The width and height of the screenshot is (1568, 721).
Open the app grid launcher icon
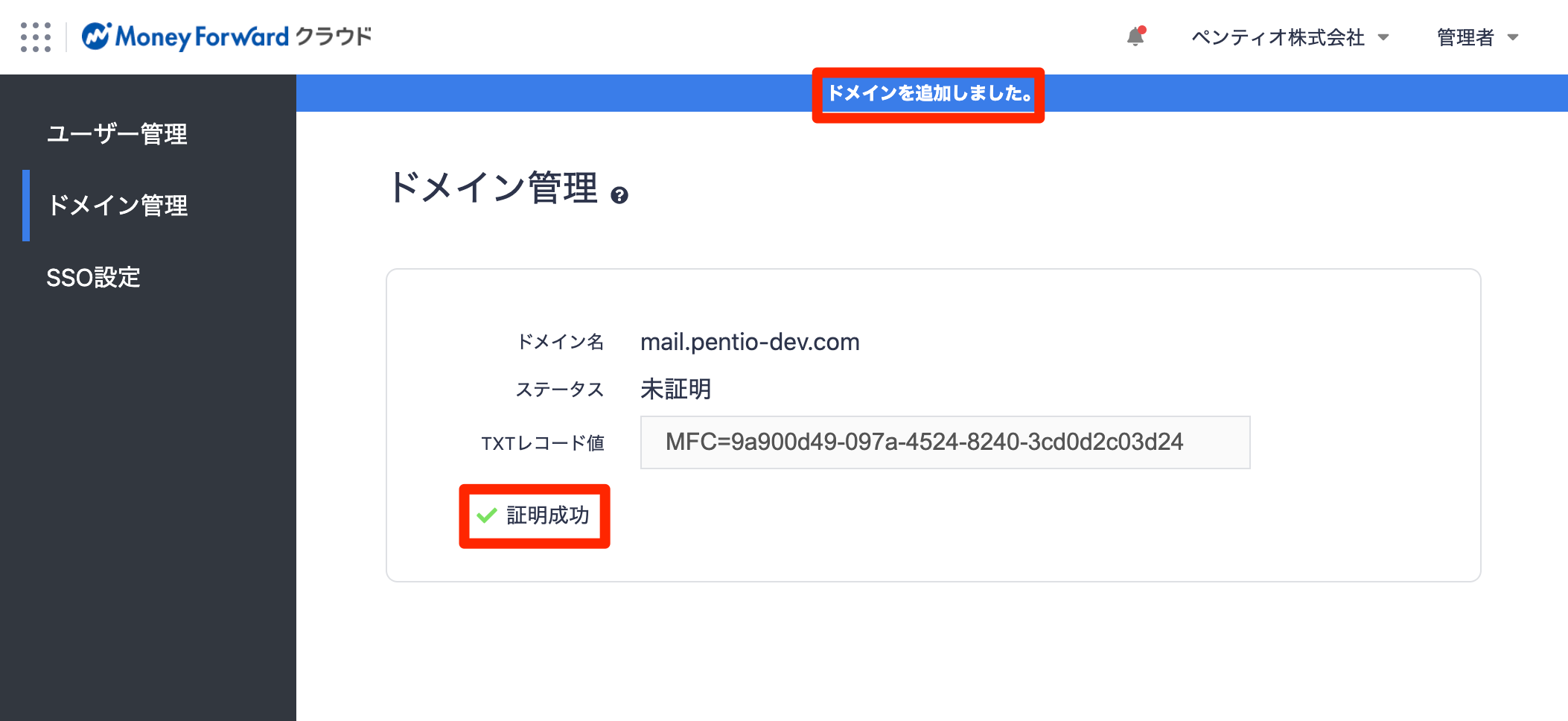click(36, 37)
